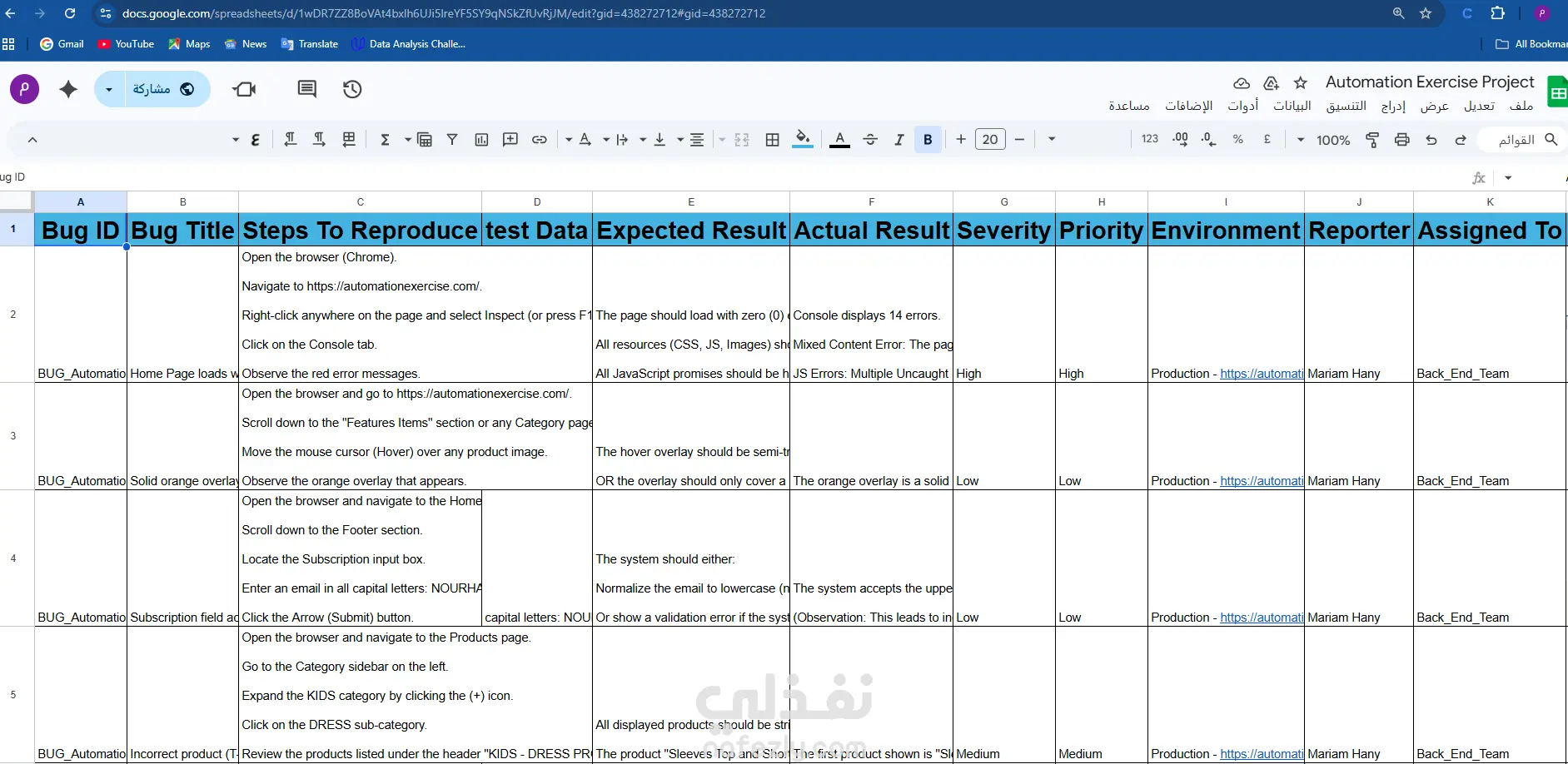Click the sheet direction icon
Screen dimensions: 1568x764
coord(349,140)
